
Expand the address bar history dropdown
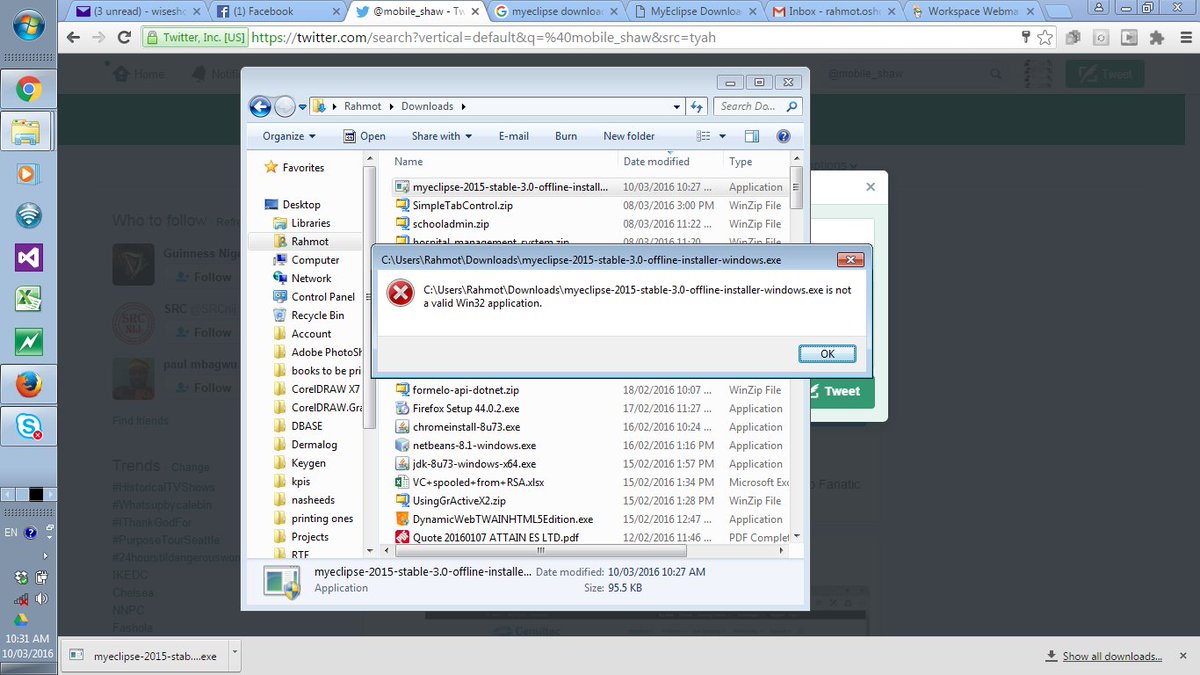(677, 106)
